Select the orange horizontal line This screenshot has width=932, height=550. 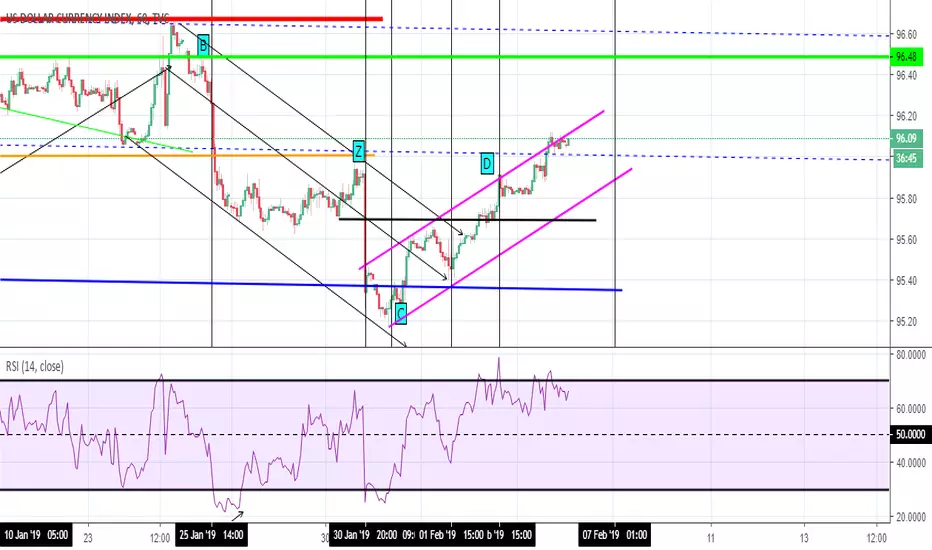coord(187,156)
